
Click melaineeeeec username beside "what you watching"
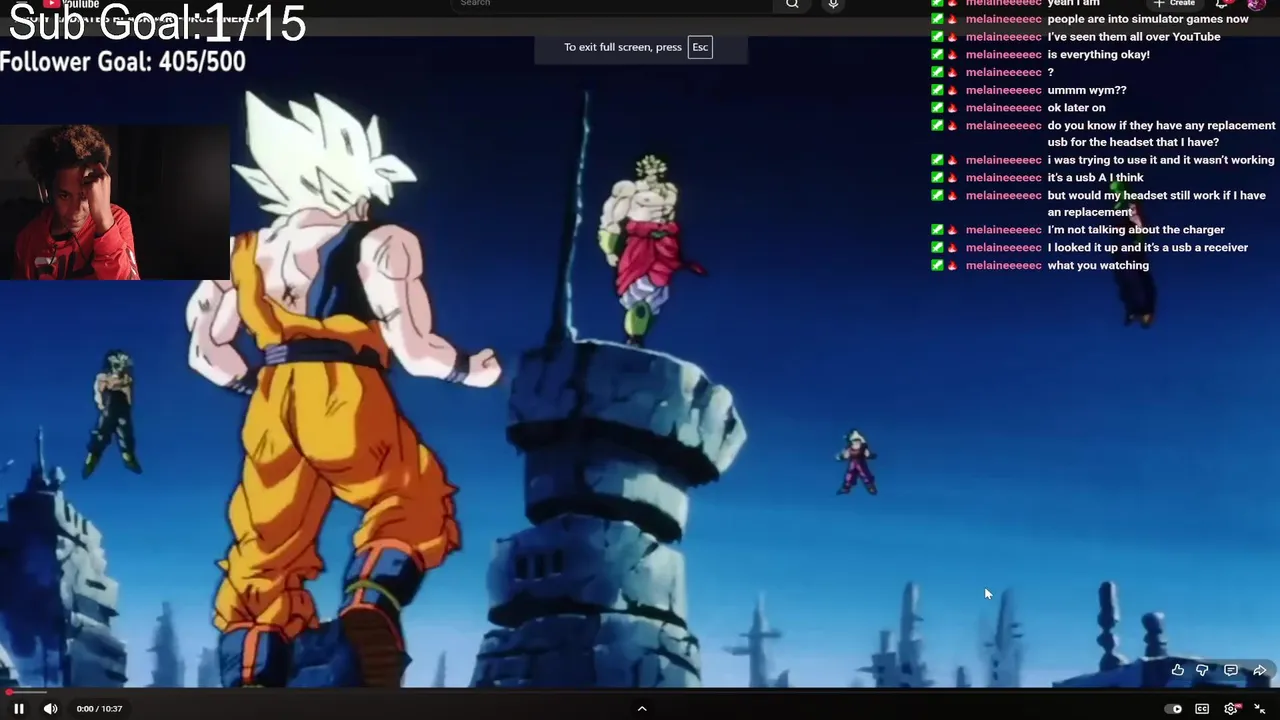[x=1003, y=265]
